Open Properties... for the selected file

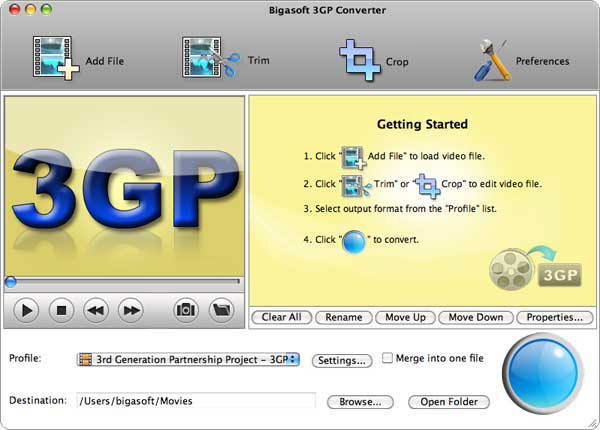[x=554, y=318]
